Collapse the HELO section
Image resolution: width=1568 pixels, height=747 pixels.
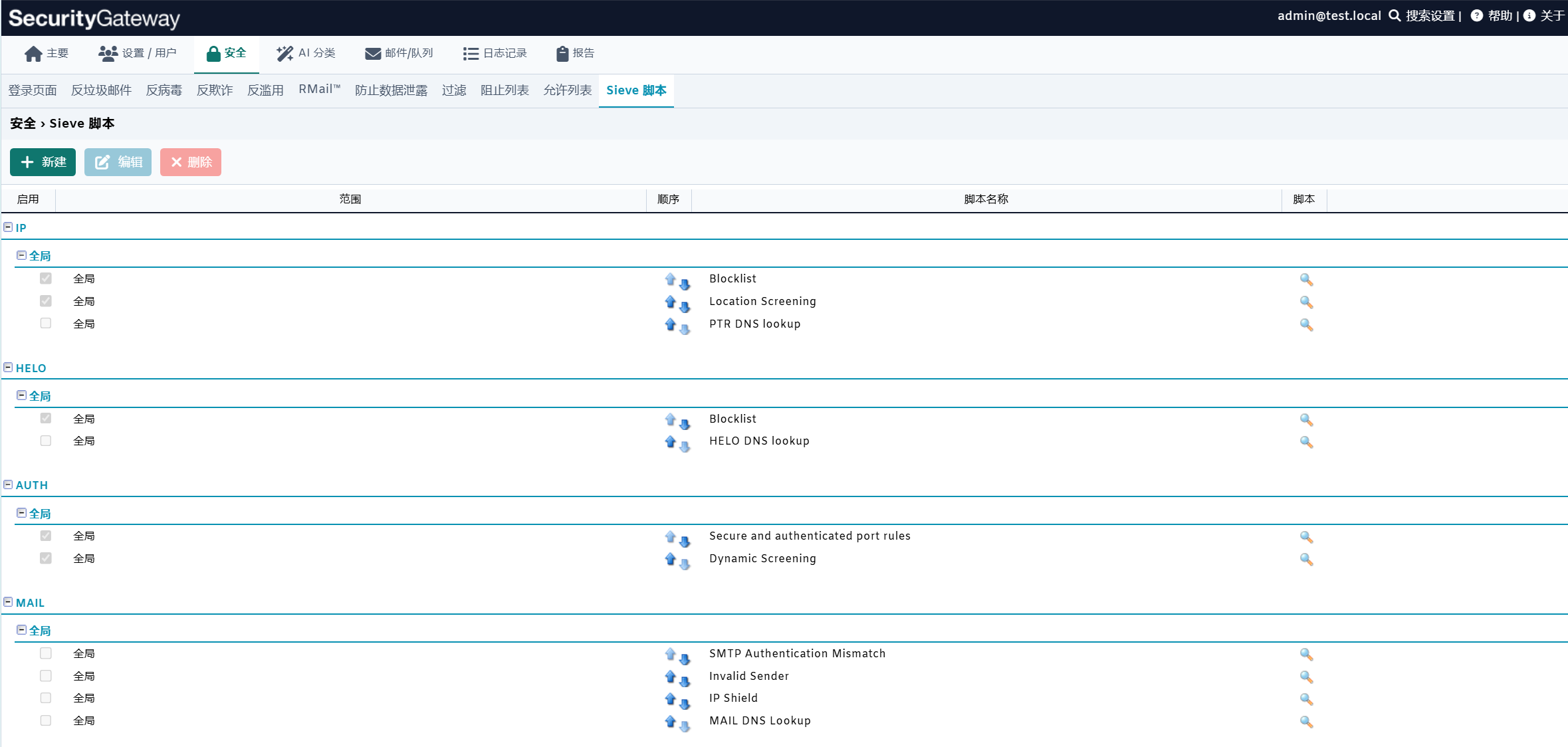point(8,368)
